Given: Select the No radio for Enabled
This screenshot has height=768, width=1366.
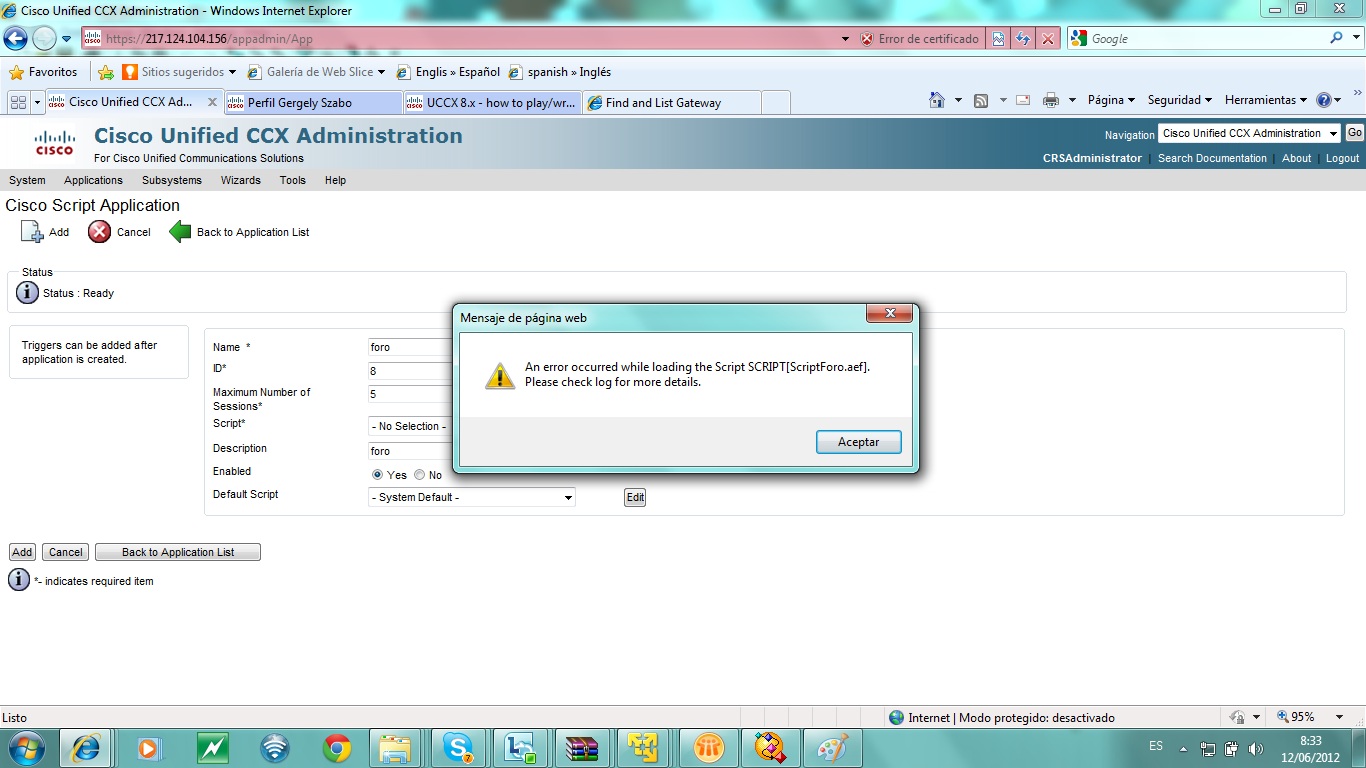Looking at the screenshot, I should pyautogui.click(x=420, y=475).
